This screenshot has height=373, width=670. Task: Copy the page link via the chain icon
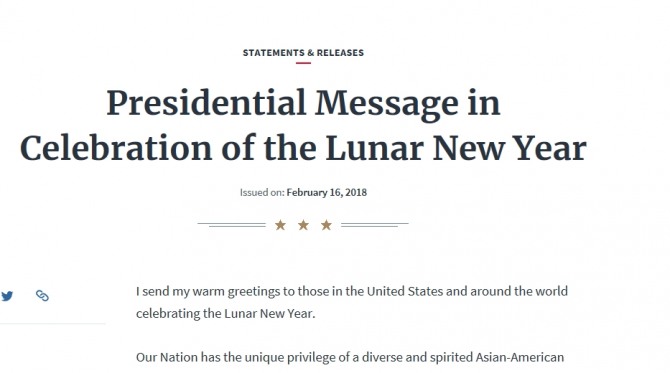[x=42, y=296]
